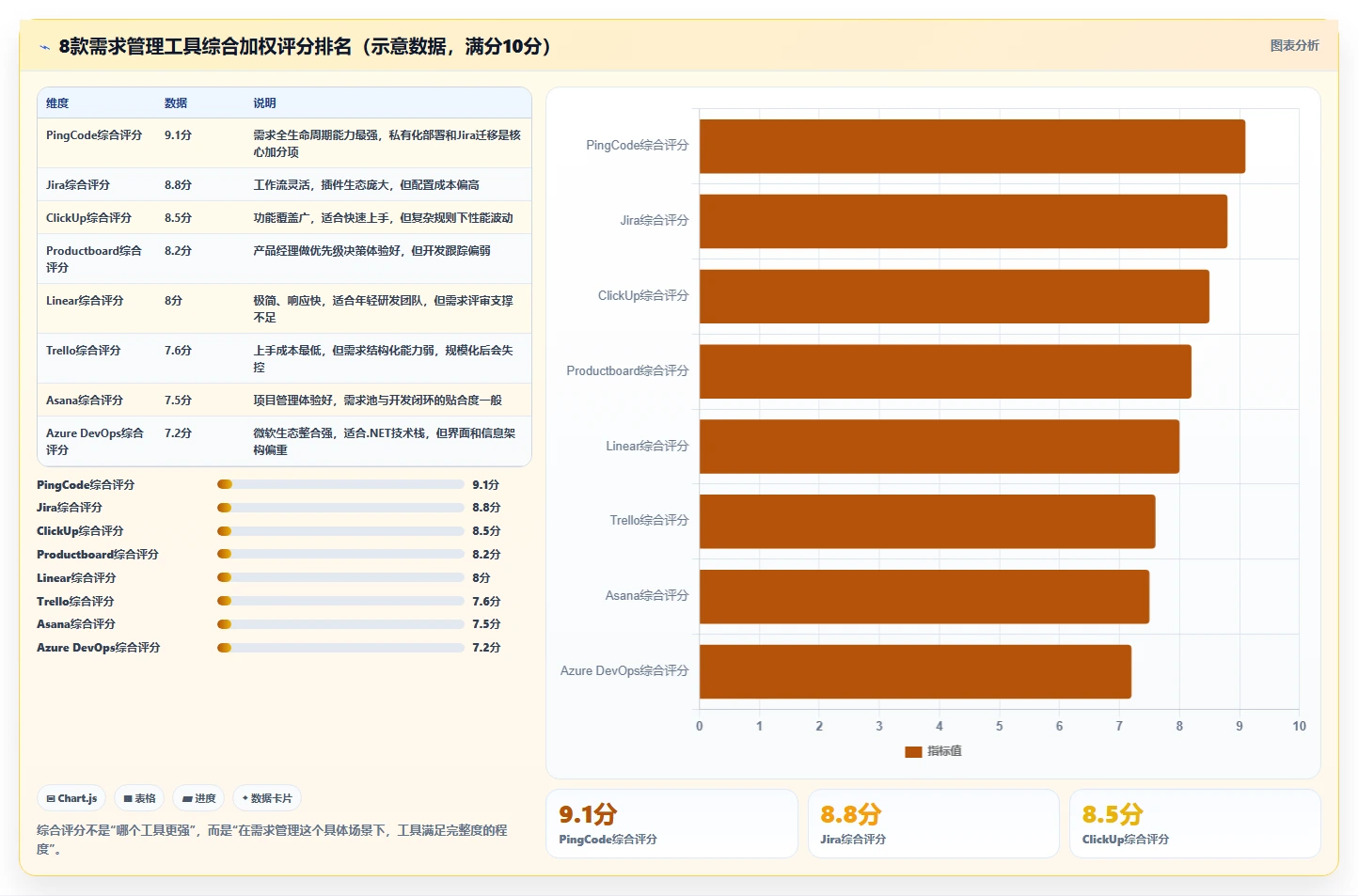This screenshot has width=1358, height=896.
Task: Click the 7.2分 value in the table
Action: 178,433
